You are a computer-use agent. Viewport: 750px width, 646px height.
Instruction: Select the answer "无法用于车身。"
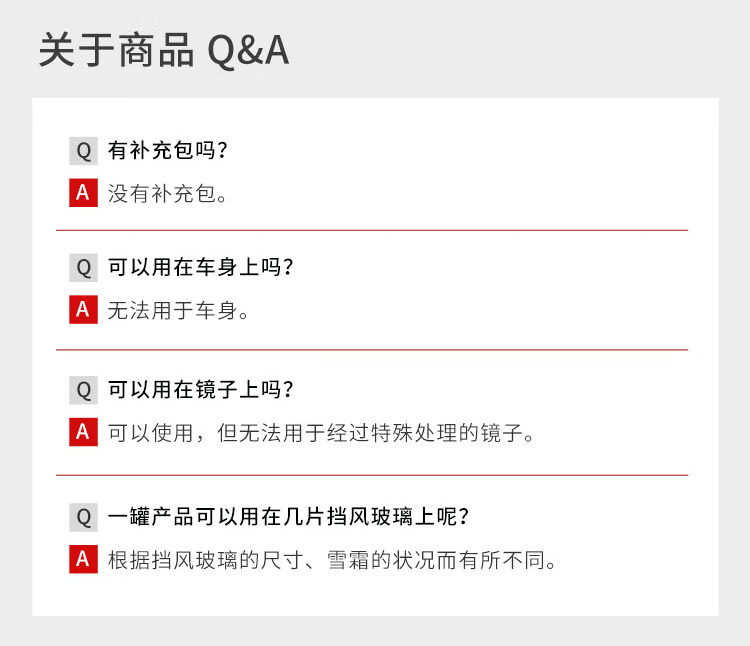(x=179, y=311)
